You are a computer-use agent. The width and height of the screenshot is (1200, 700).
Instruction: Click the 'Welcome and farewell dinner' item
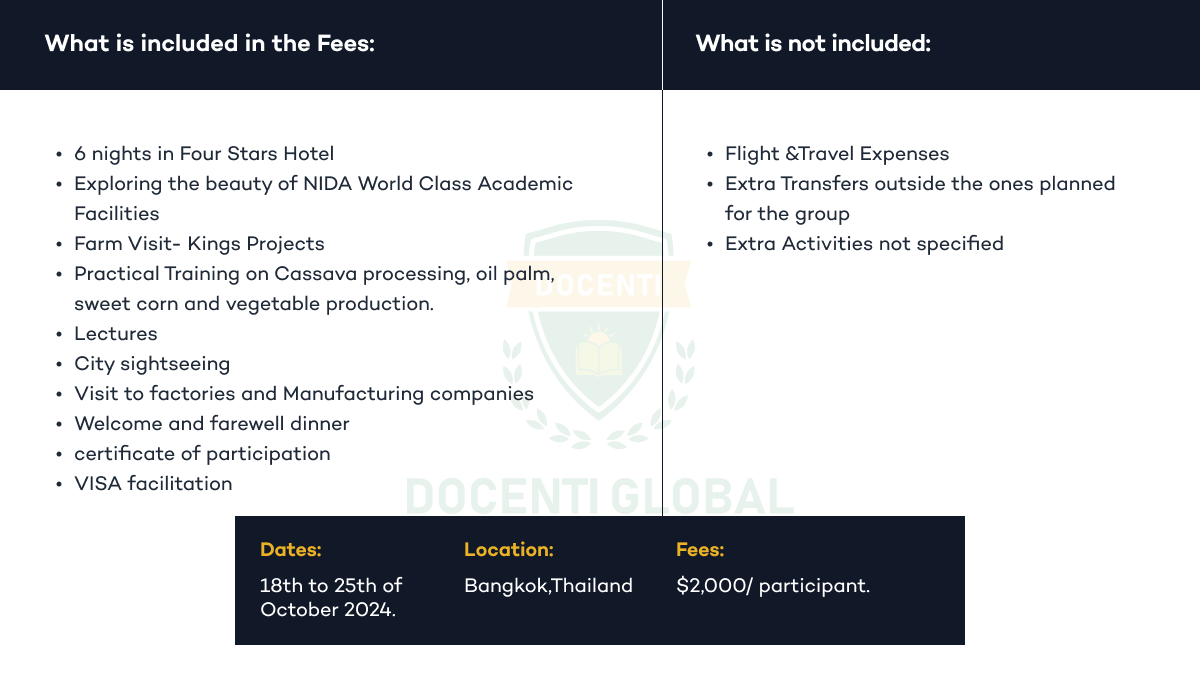212,424
